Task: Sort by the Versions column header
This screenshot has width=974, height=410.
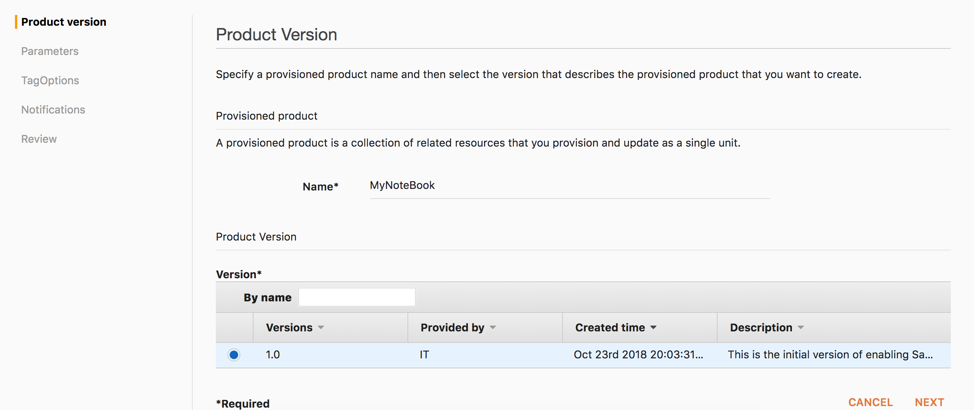Action: [289, 328]
